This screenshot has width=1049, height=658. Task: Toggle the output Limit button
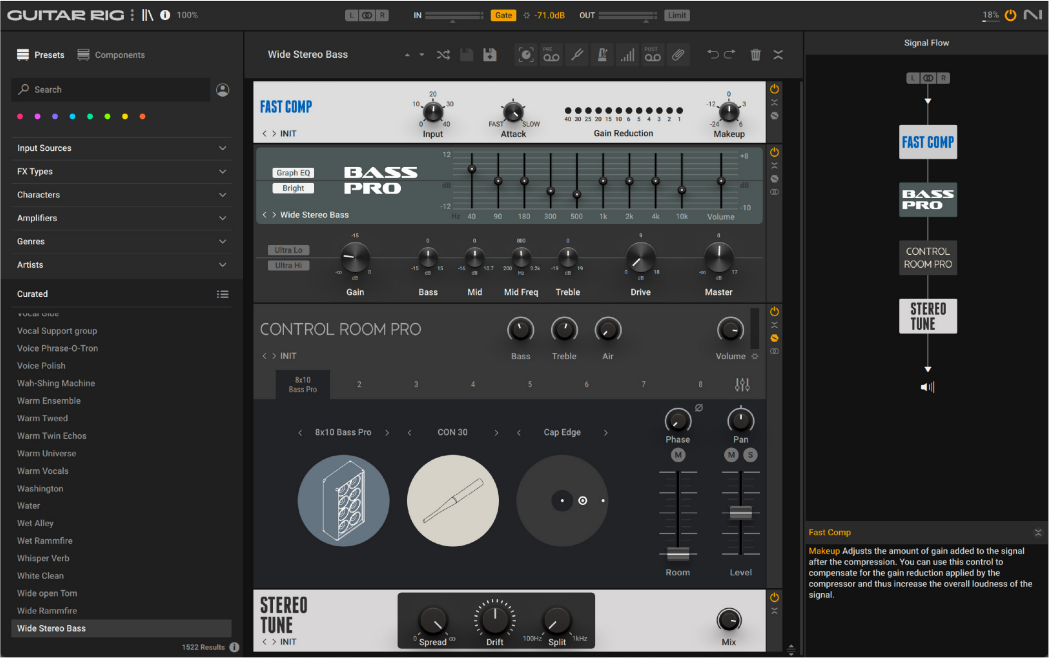click(x=676, y=15)
